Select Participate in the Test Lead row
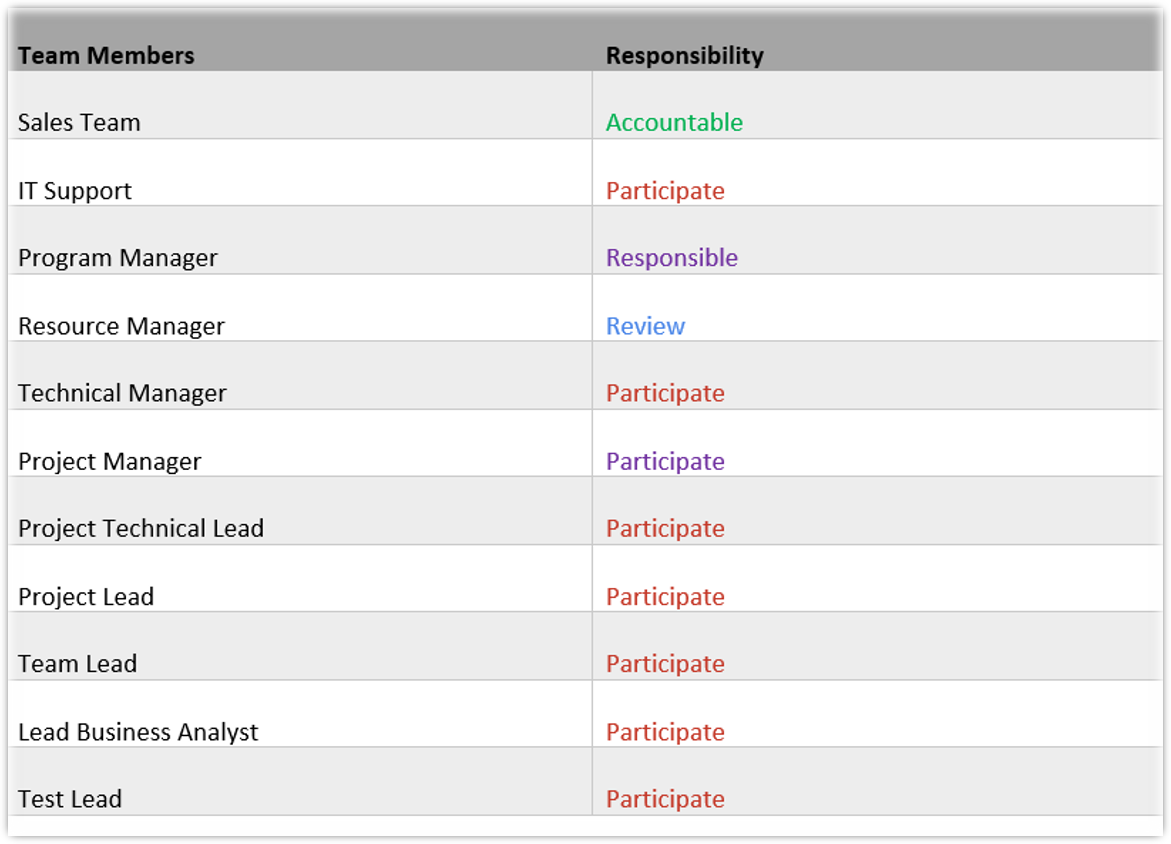 665,799
